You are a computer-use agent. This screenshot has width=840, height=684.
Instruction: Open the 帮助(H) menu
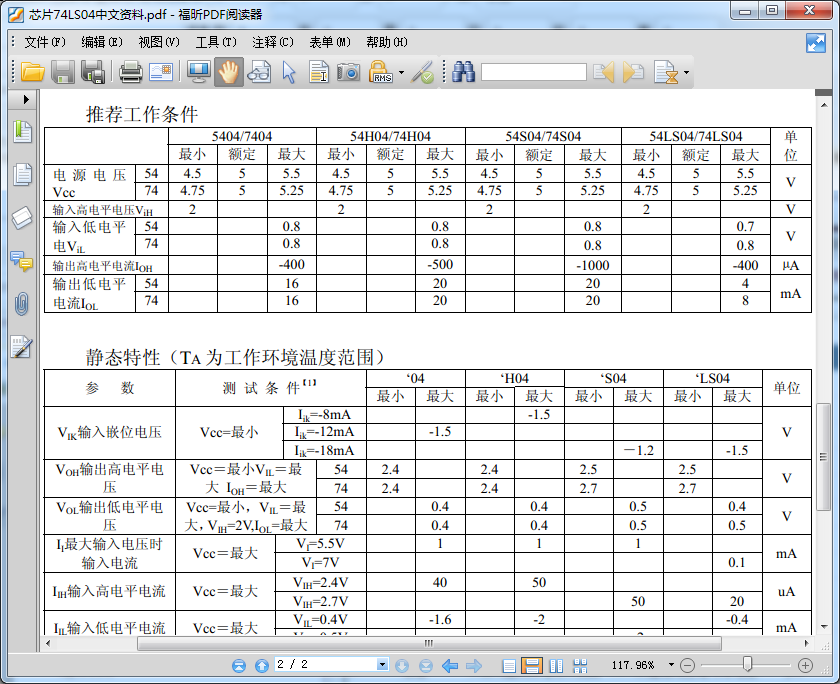[x=387, y=42]
